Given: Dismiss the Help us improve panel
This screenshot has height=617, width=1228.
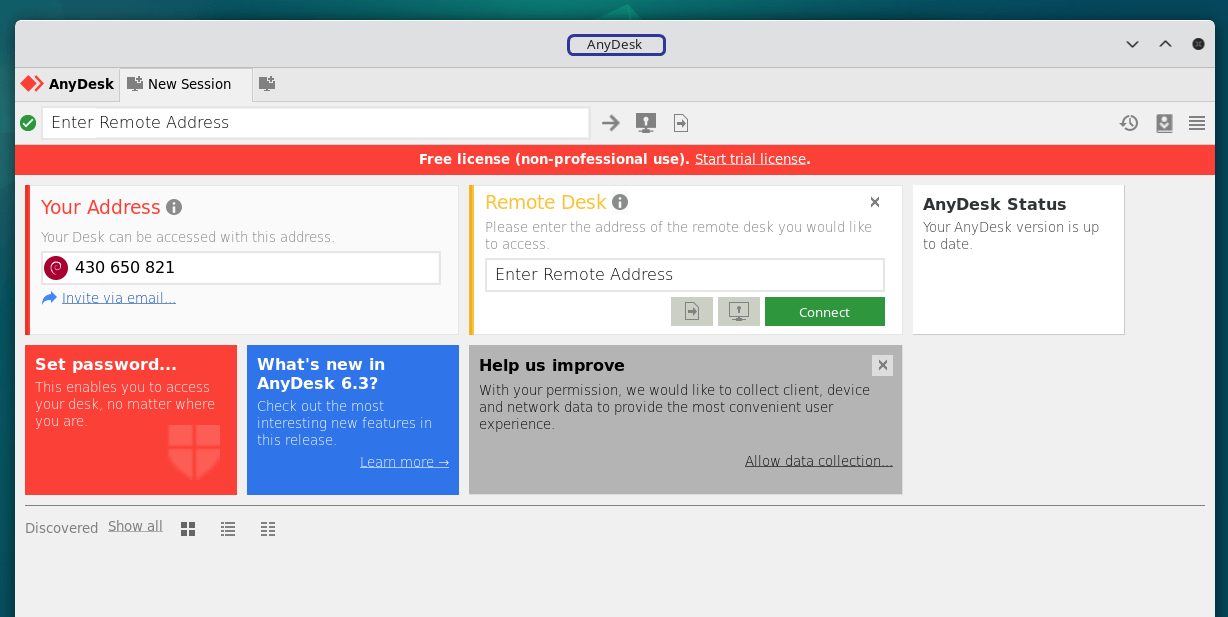Looking at the screenshot, I should 882,365.
